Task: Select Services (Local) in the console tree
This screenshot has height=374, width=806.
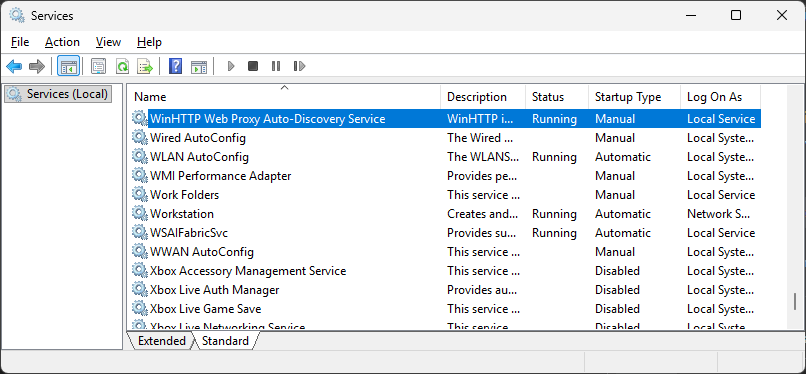Action: [x=58, y=94]
